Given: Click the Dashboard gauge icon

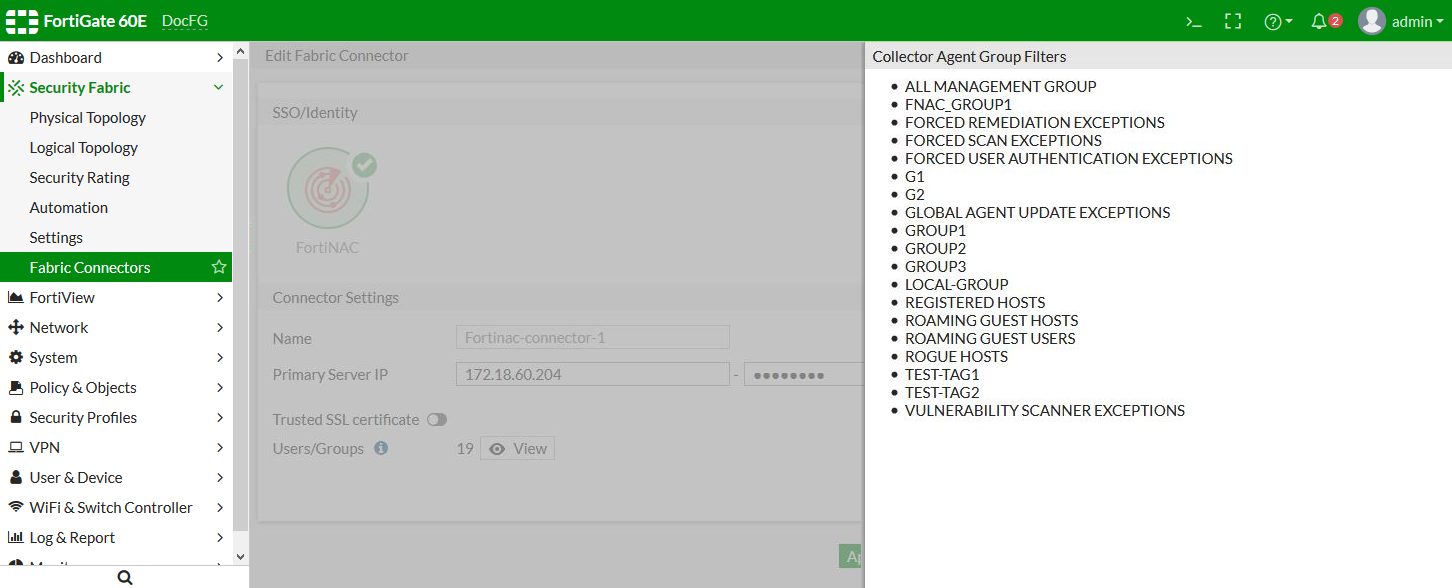Looking at the screenshot, I should 15,57.
